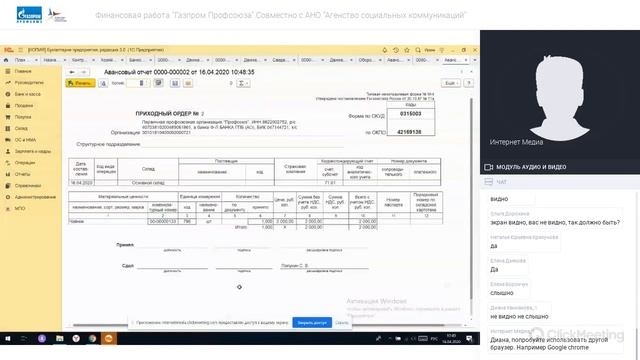Click the print preview icon next to Печать

(x=103, y=83)
